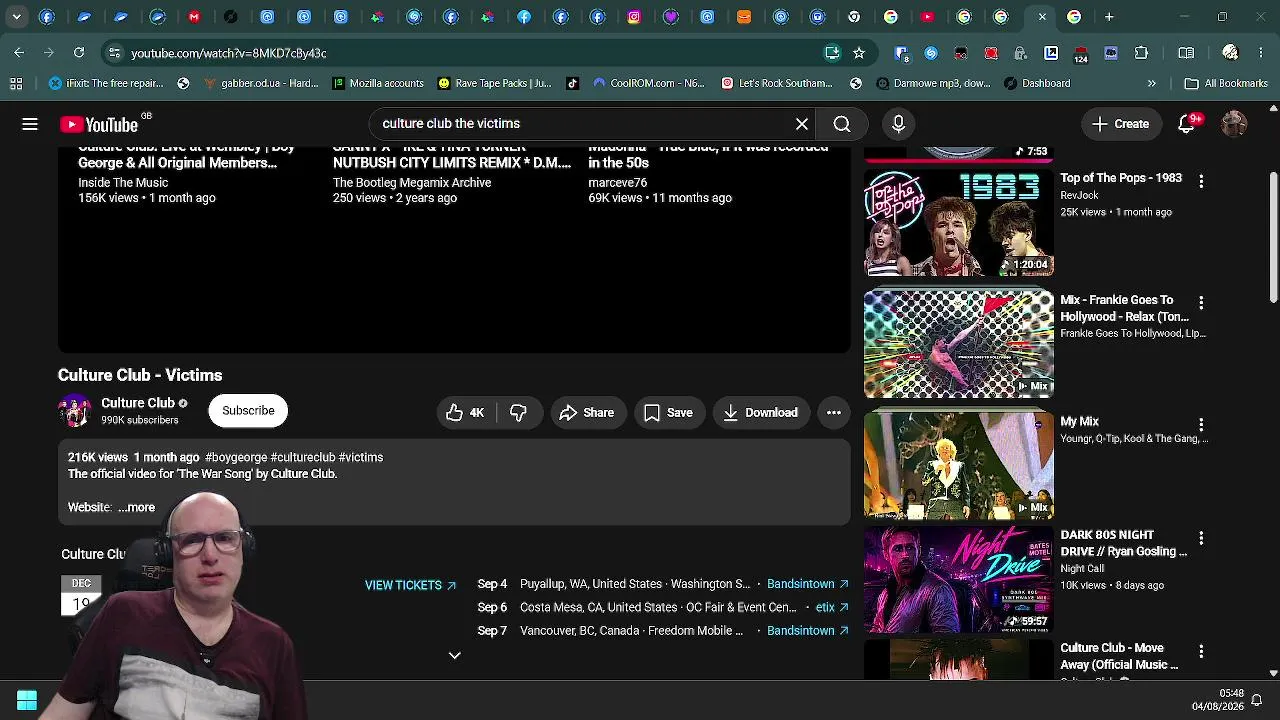Open the Top of The Pops 1983 thumbnail
Screen dimensions: 1280x720
pyautogui.click(x=959, y=224)
